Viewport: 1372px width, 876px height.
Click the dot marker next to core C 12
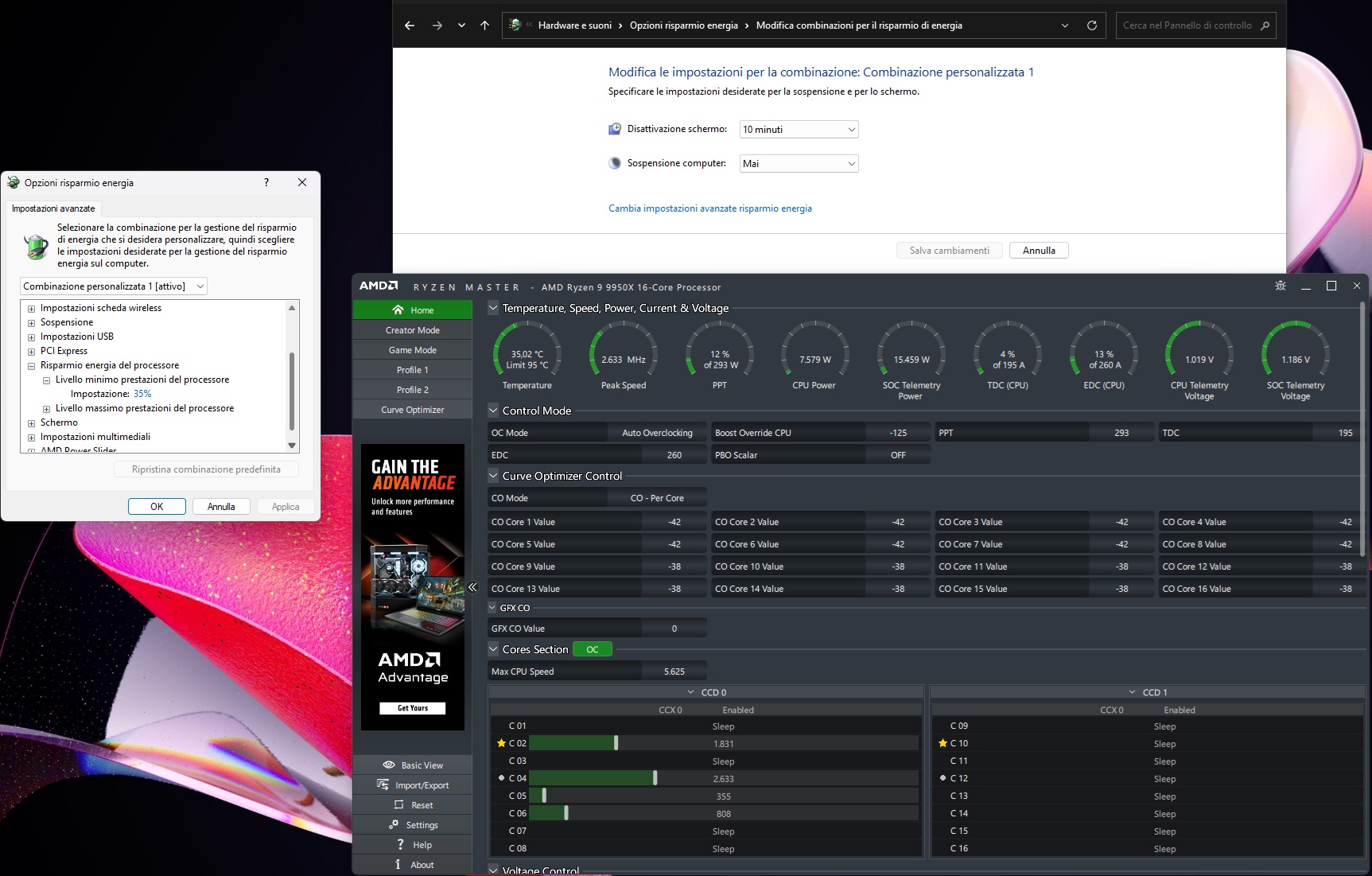[x=943, y=778]
